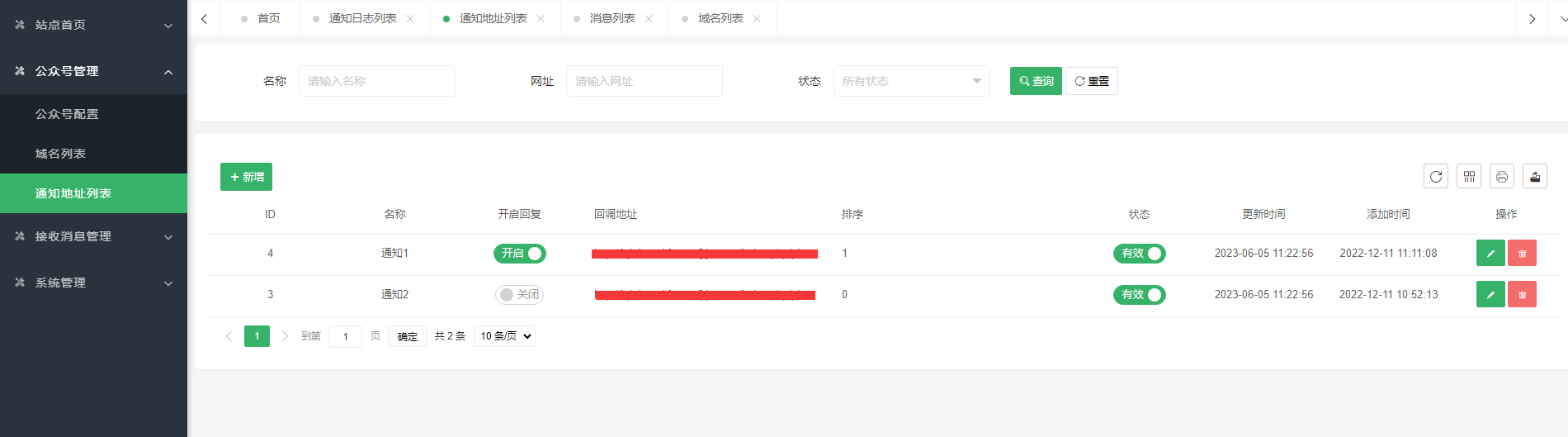Click the 站点首页 sidebar icon

20,25
